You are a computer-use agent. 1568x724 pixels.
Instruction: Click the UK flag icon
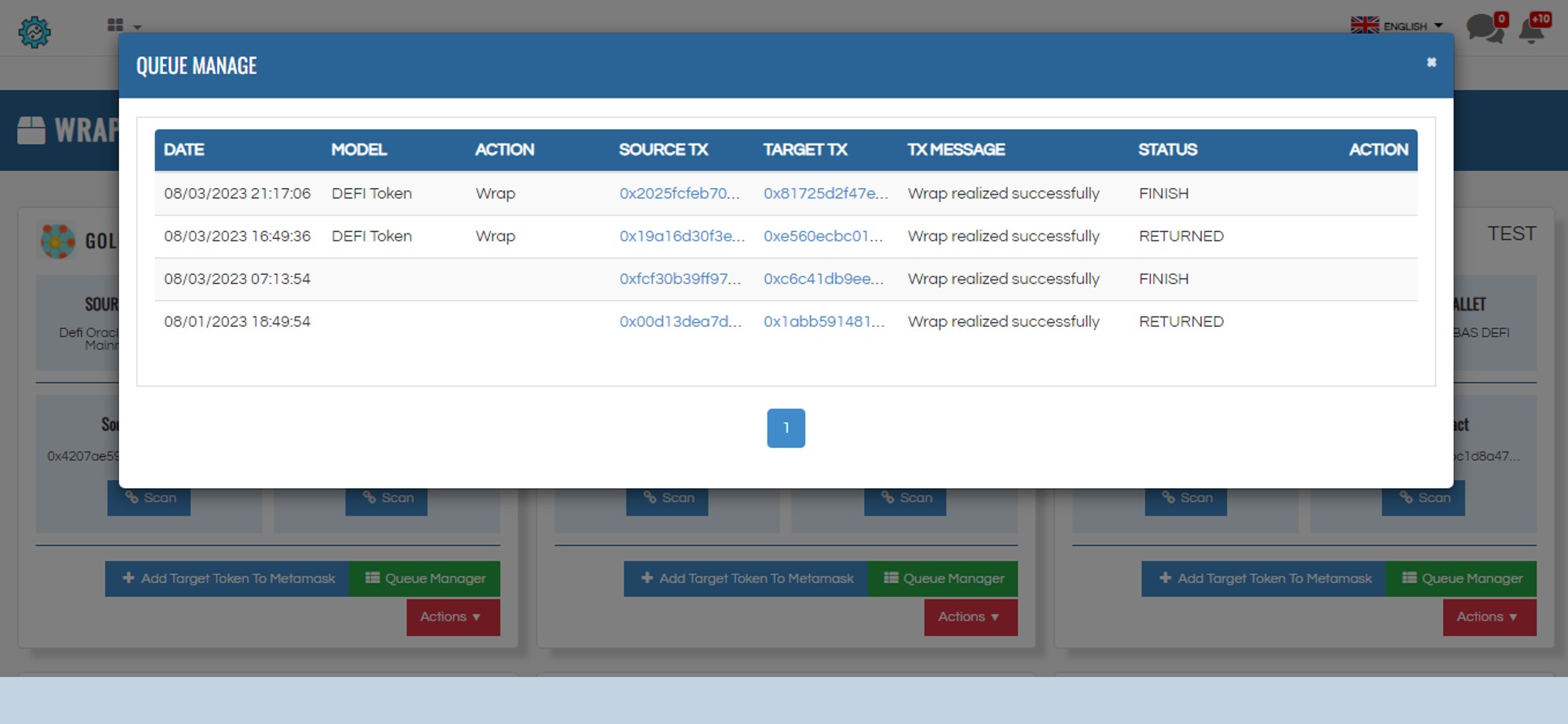1364,26
